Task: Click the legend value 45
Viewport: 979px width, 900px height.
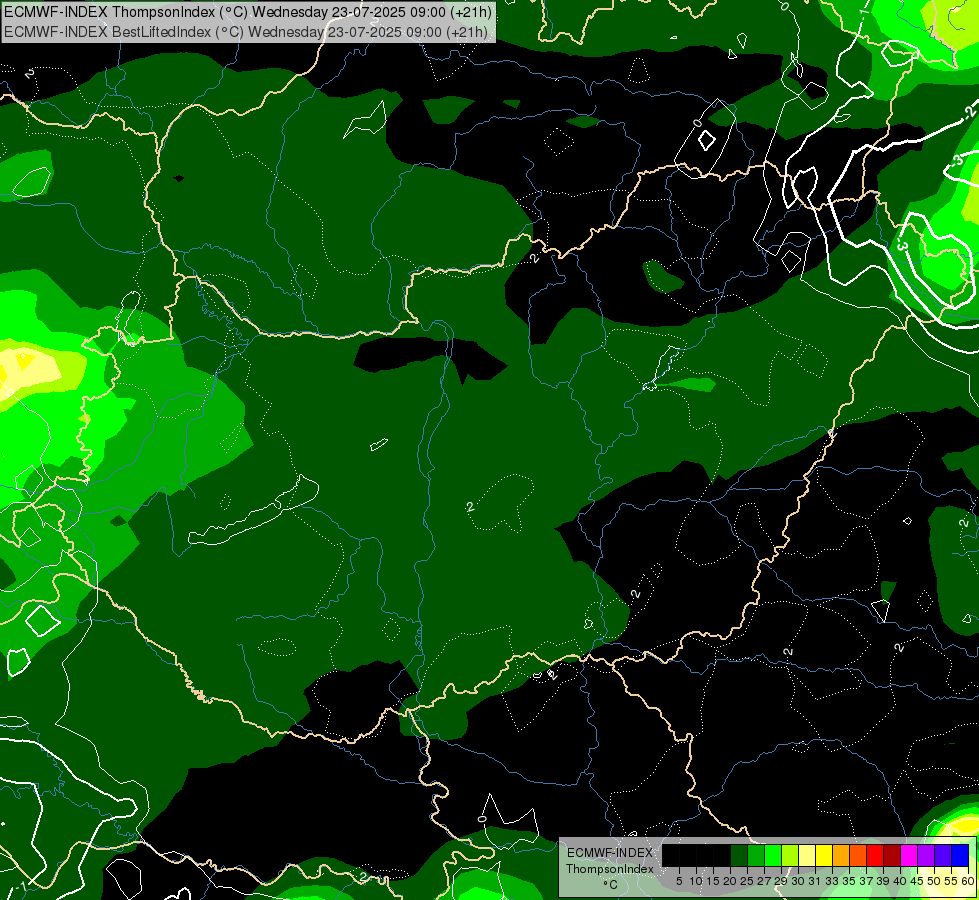Action: (x=917, y=881)
